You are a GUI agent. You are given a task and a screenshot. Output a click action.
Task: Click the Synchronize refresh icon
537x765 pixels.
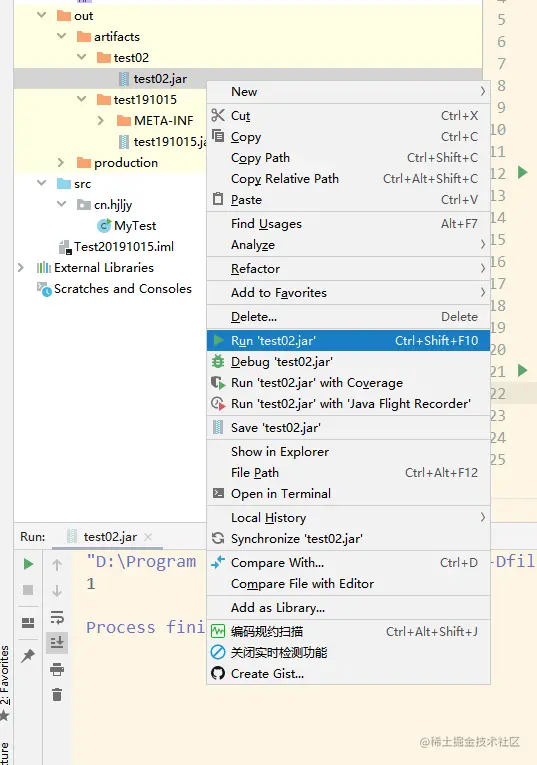point(218,538)
